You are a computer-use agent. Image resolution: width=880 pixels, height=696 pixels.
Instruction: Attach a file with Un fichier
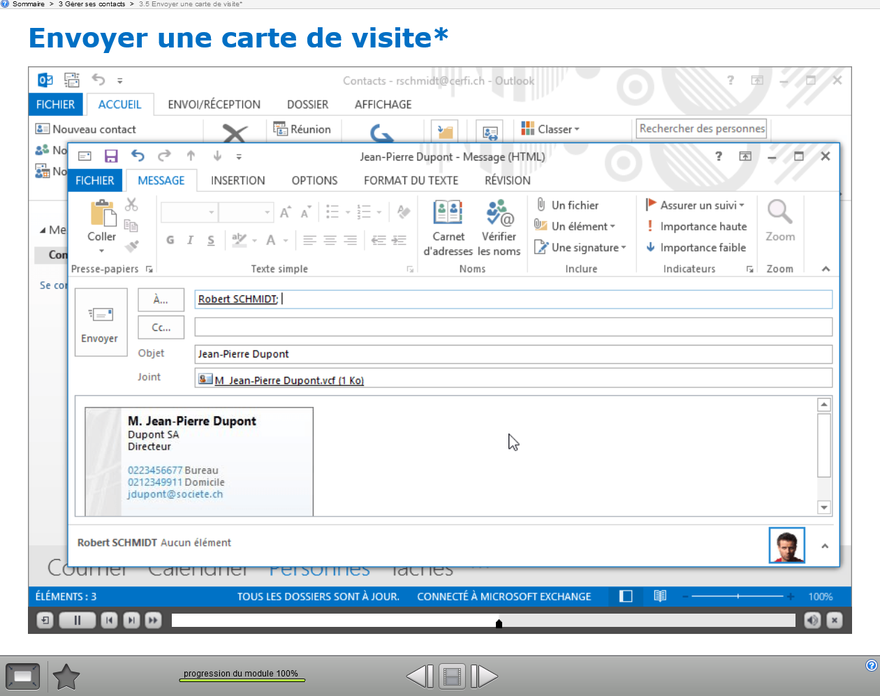tap(567, 205)
